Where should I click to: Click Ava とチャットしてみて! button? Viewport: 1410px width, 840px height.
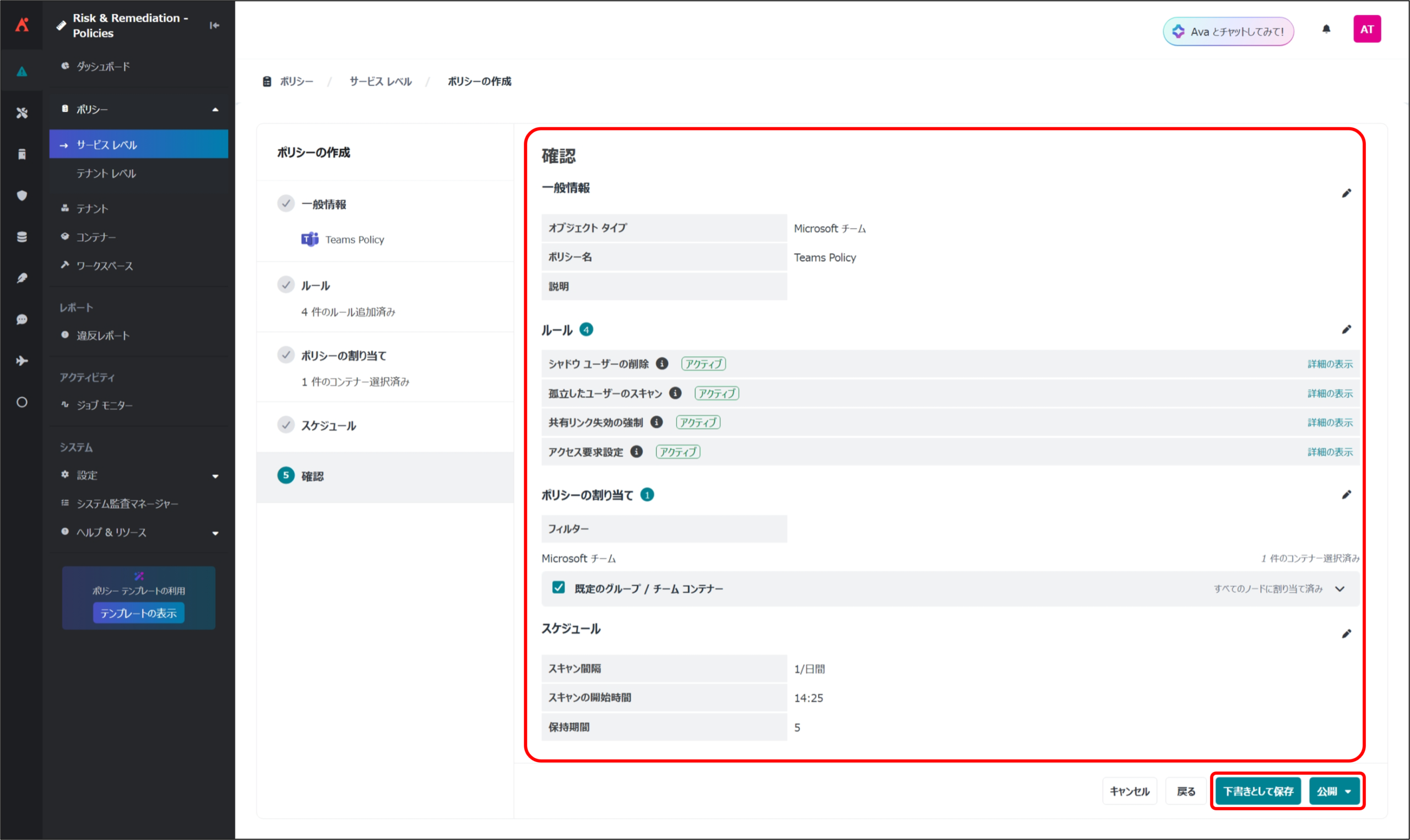point(1228,32)
